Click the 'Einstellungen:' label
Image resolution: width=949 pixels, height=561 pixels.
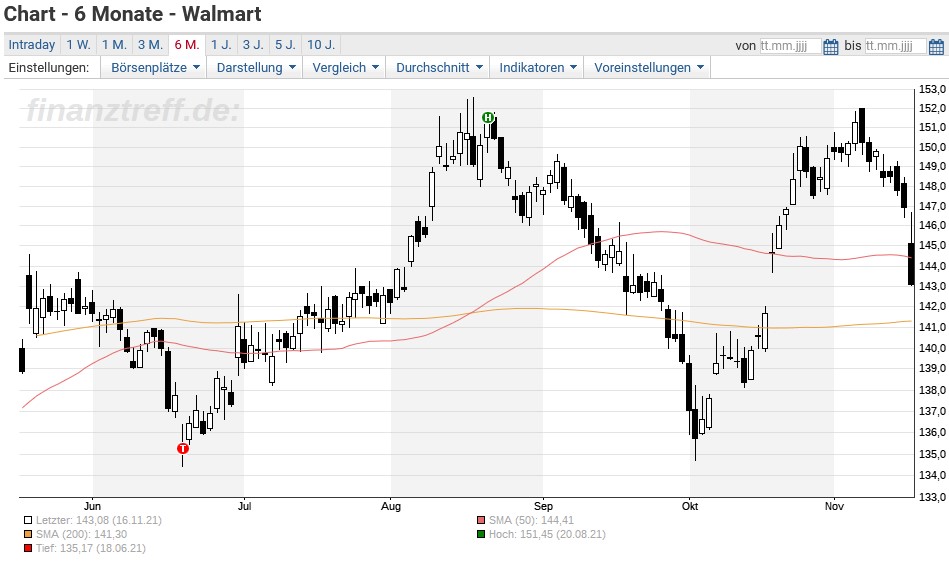pyautogui.click(x=48, y=67)
